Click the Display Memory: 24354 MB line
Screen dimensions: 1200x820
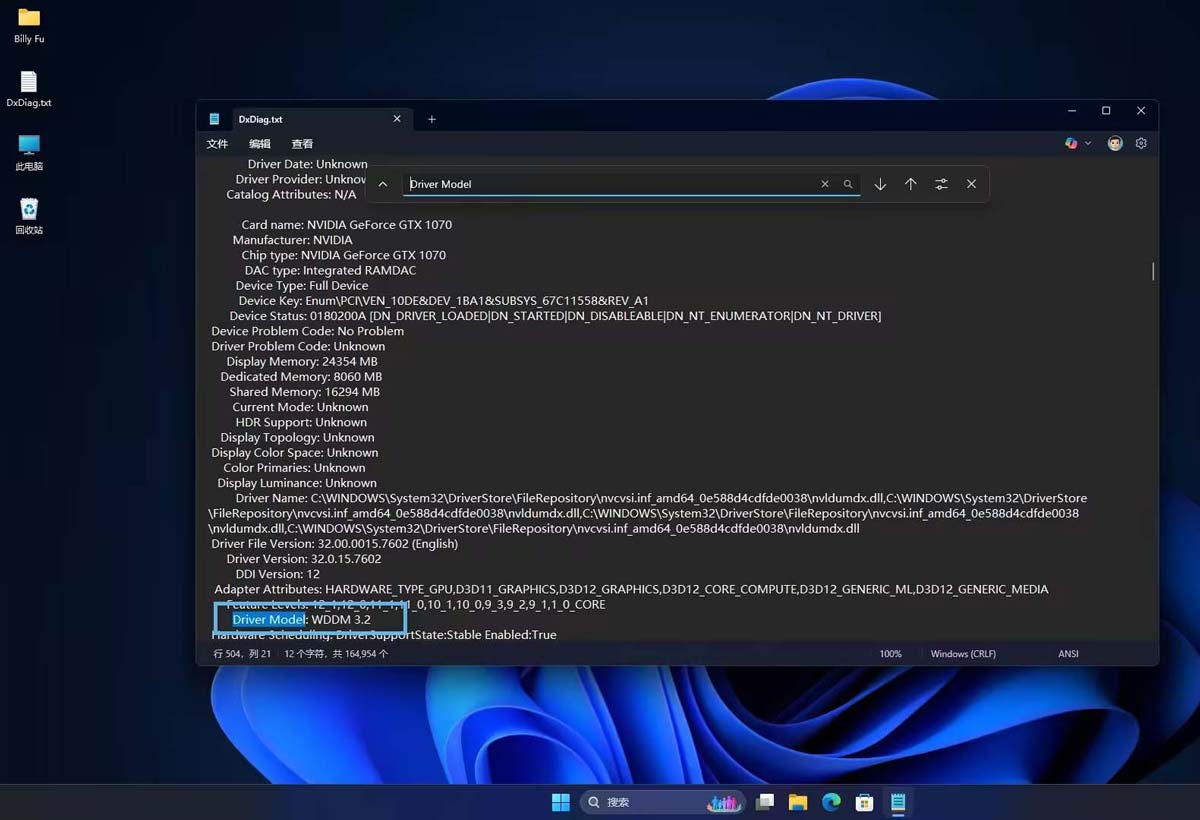tap(302, 362)
